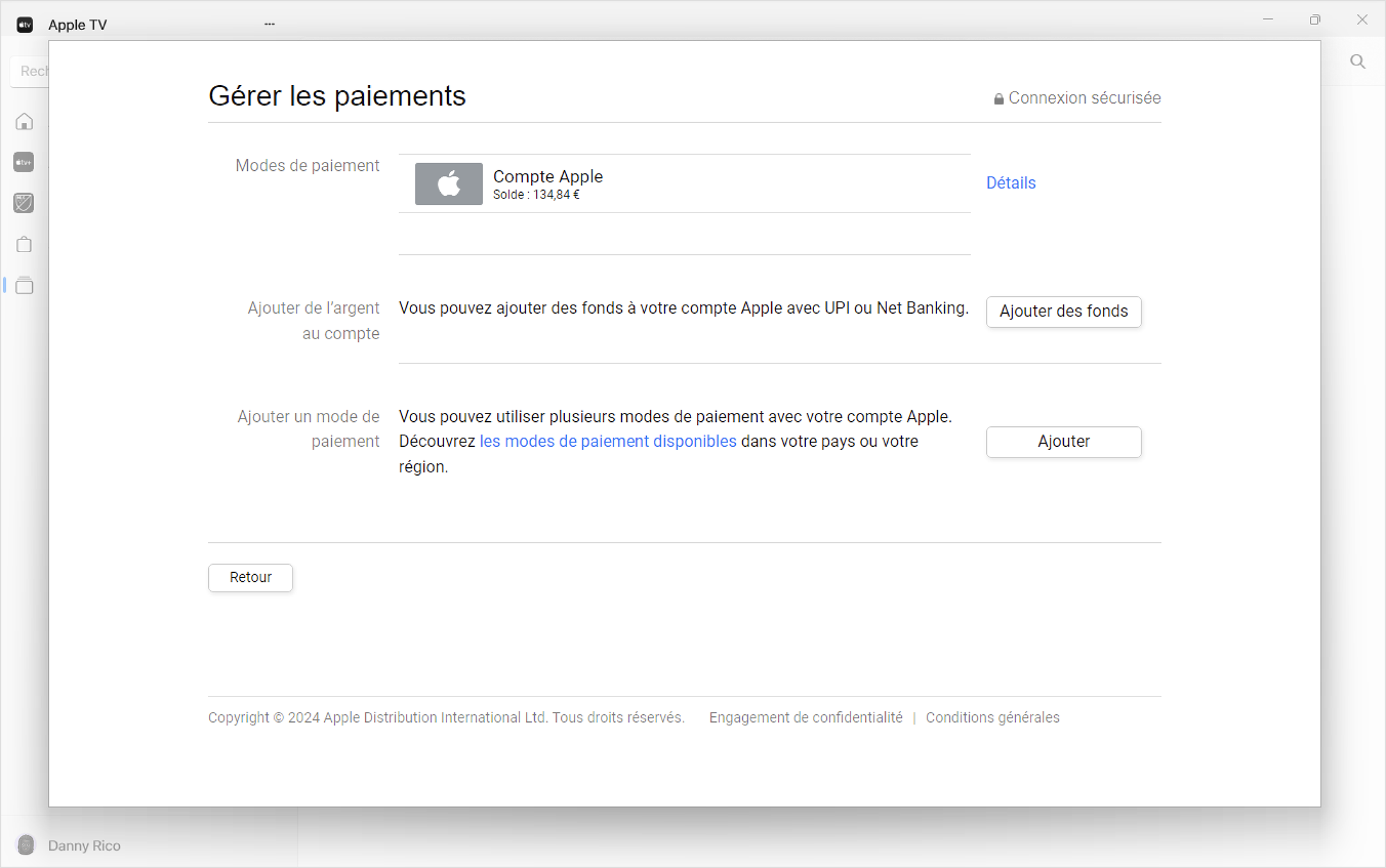1386x868 pixels.
Task: Click the Compte Apple label
Action: click(548, 176)
